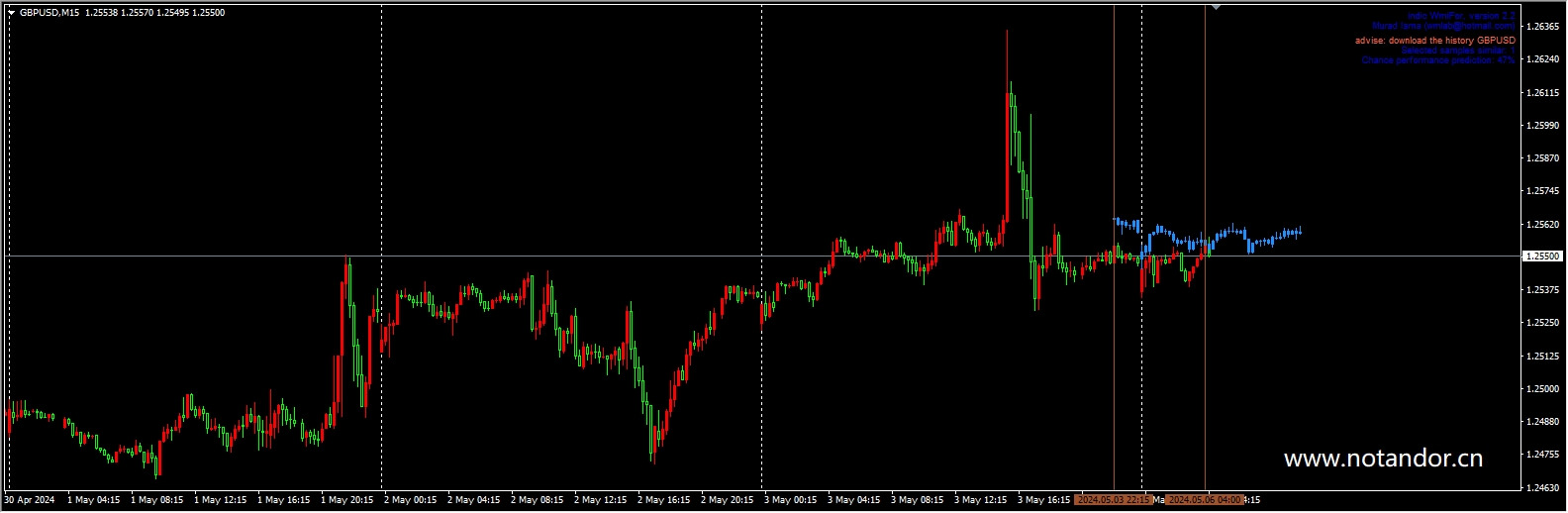Click the '2 May 16:15' time axis label
The image size is (1568, 513).
(x=663, y=500)
